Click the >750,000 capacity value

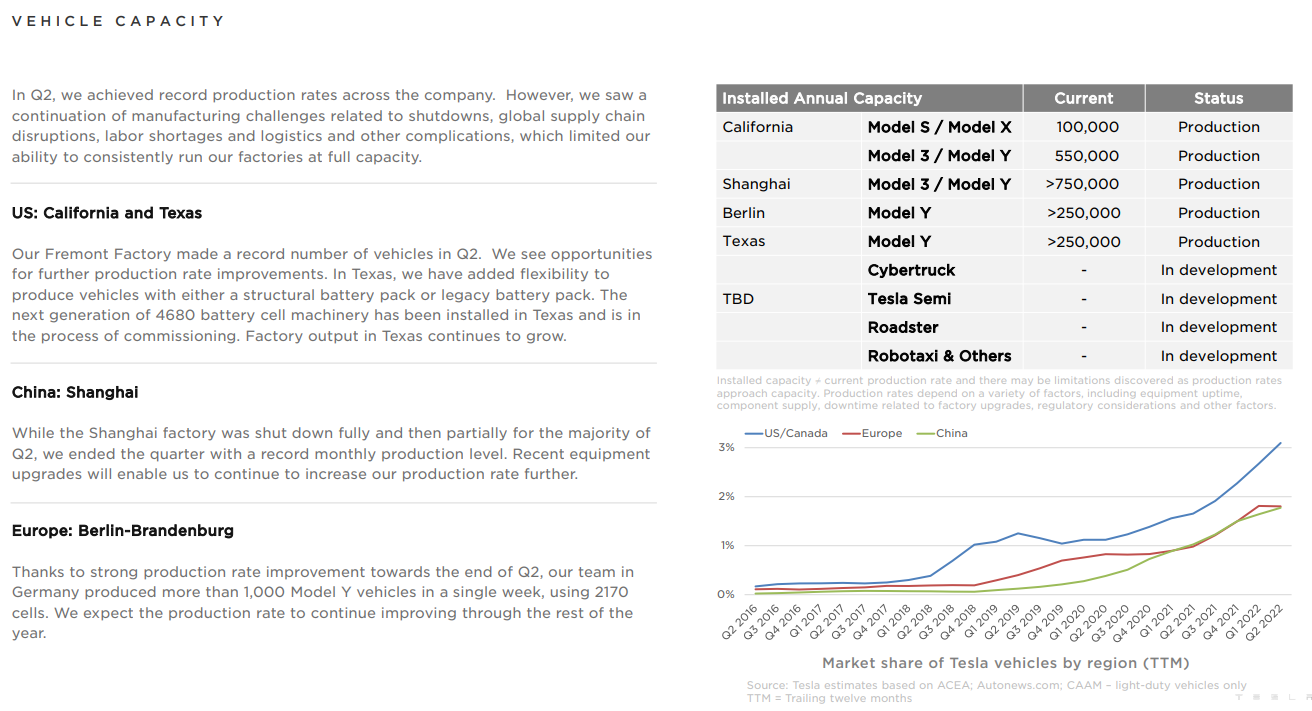(x=1083, y=184)
